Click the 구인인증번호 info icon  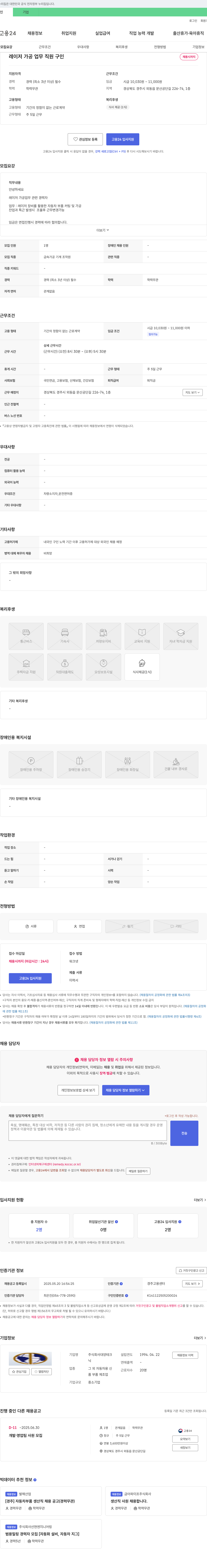coord(126,1295)
